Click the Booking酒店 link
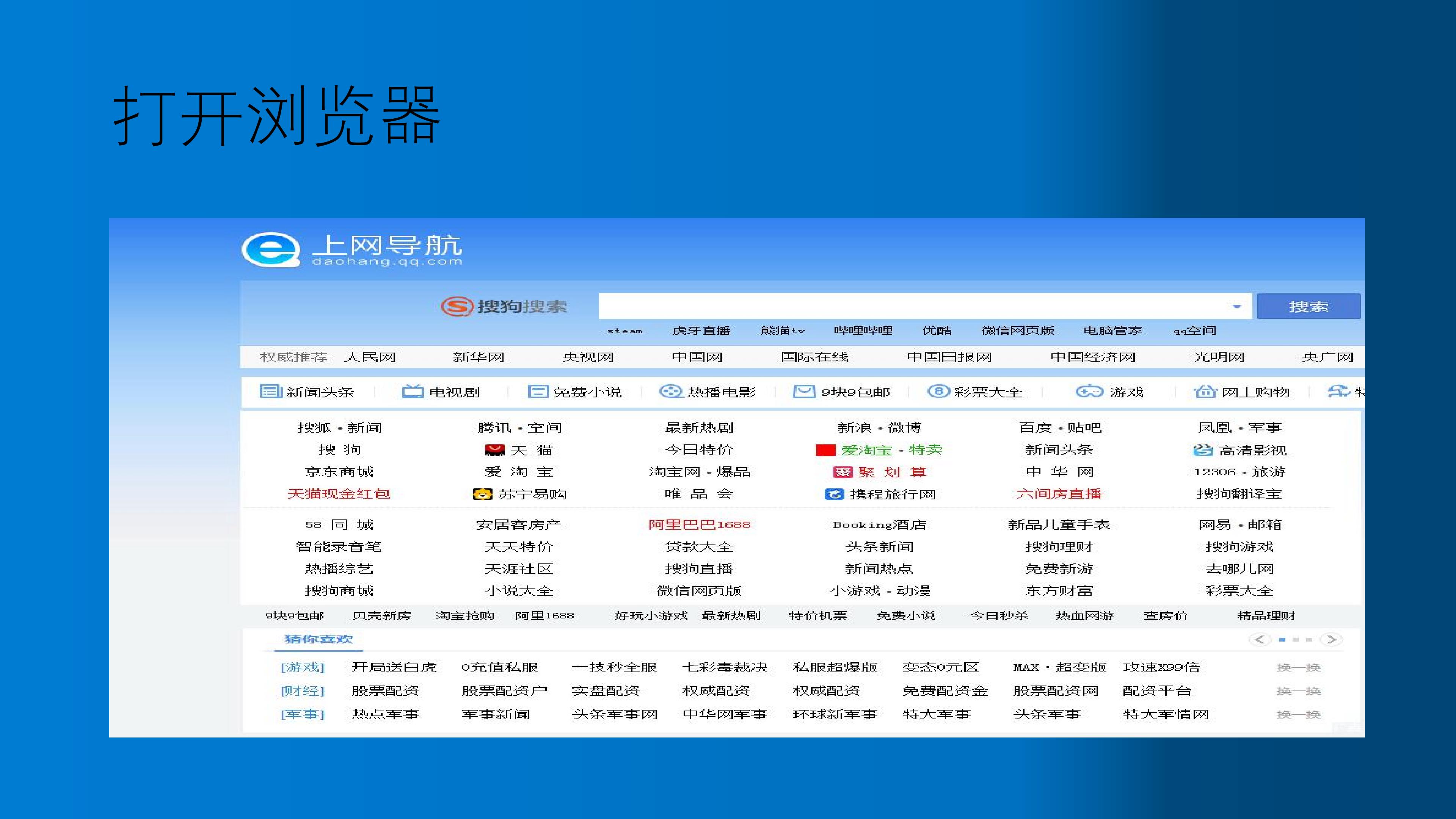This screenshot has height=819, width=1456. [x=880, y=524]
